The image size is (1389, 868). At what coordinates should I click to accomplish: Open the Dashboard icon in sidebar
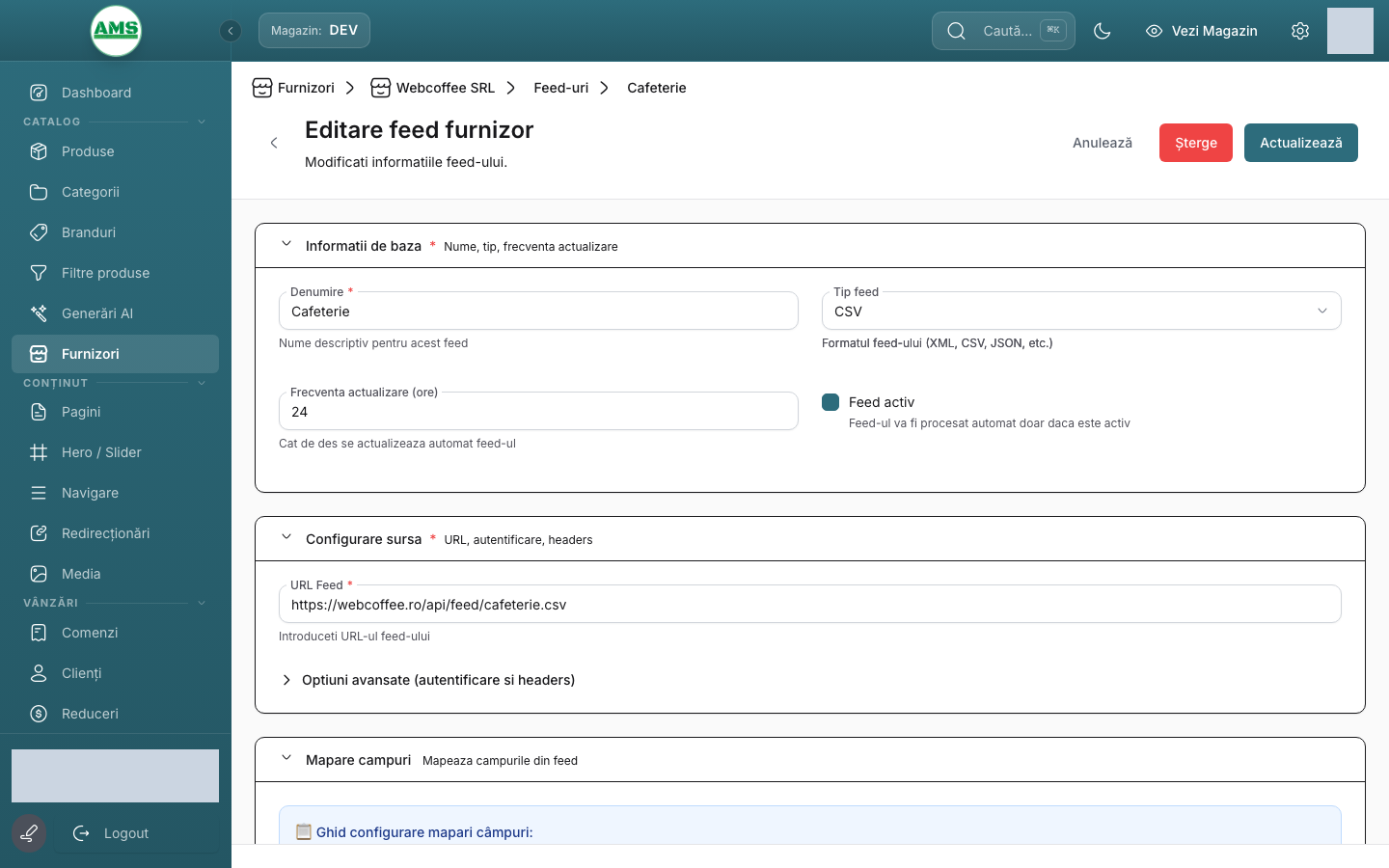39,93
